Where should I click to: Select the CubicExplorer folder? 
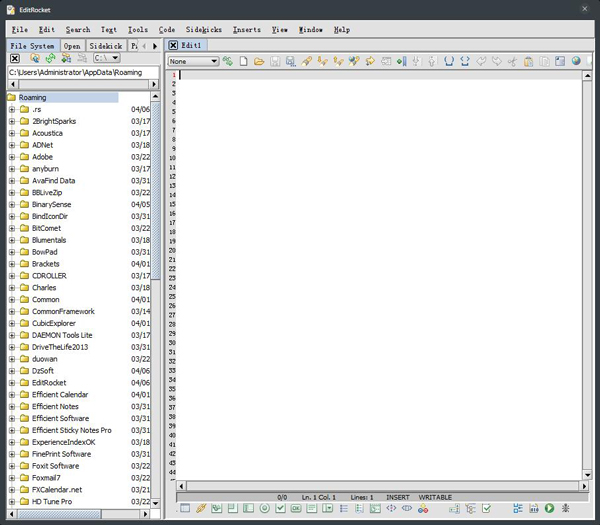[54, 323]
